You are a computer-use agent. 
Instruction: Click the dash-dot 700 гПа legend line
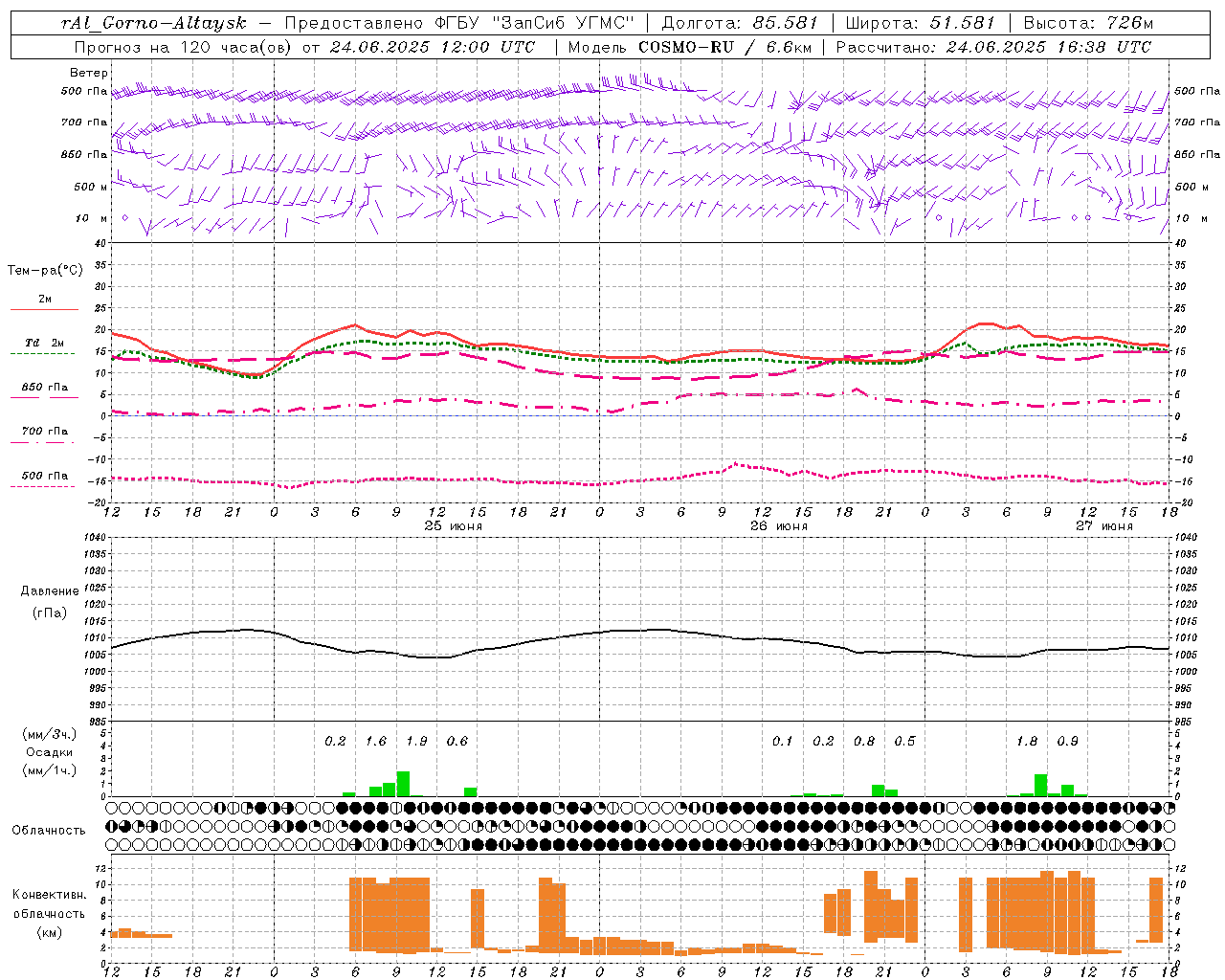(x=43, y=442)
